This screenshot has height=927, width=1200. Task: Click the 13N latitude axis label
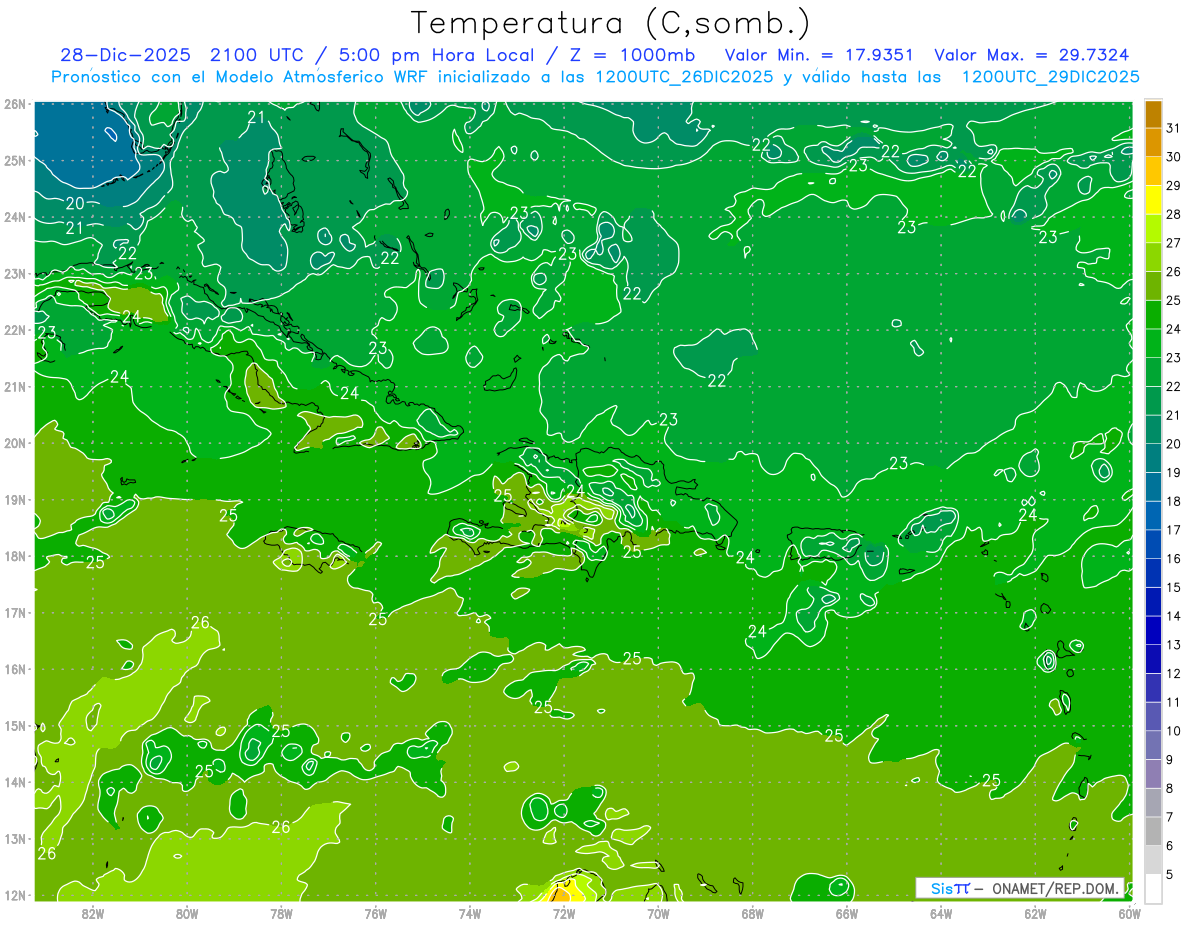pos(15,839)
